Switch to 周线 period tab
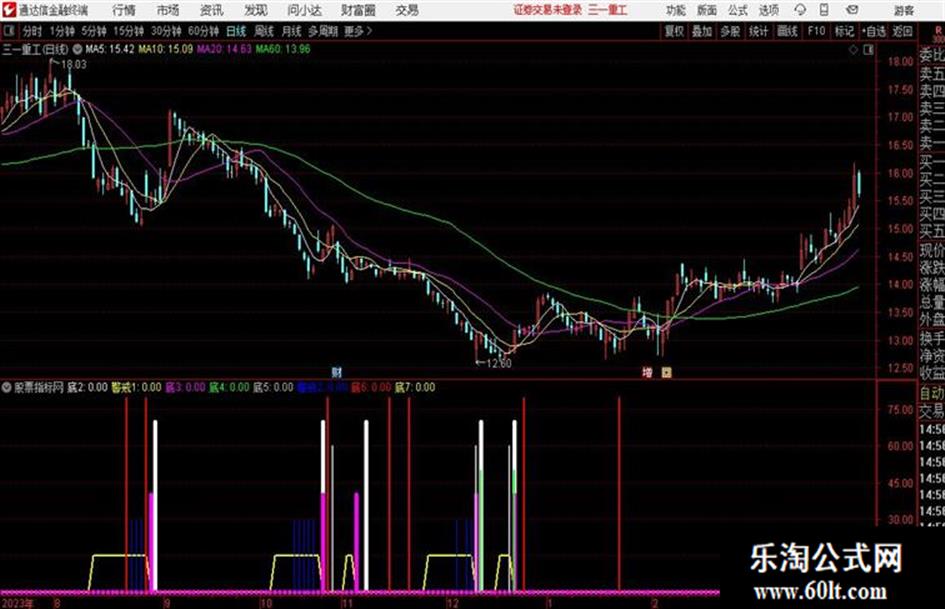 [264, 31]
